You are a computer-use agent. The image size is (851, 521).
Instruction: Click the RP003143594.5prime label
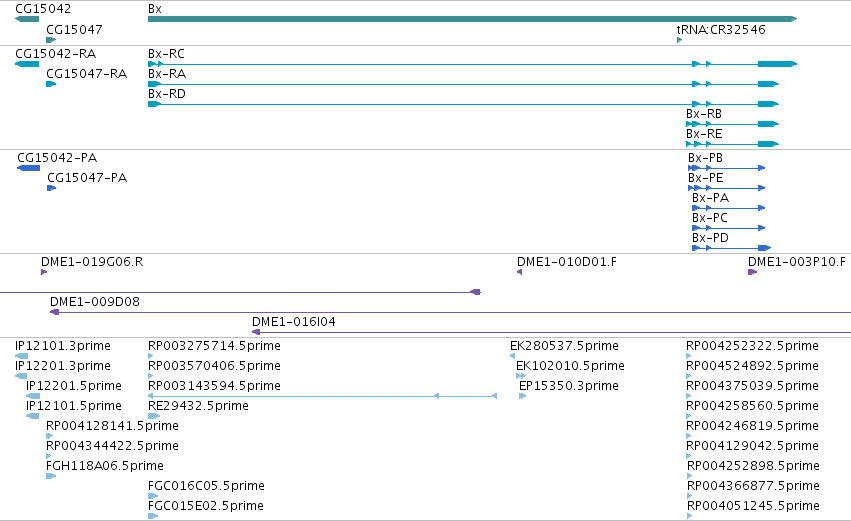coord(214,386)
